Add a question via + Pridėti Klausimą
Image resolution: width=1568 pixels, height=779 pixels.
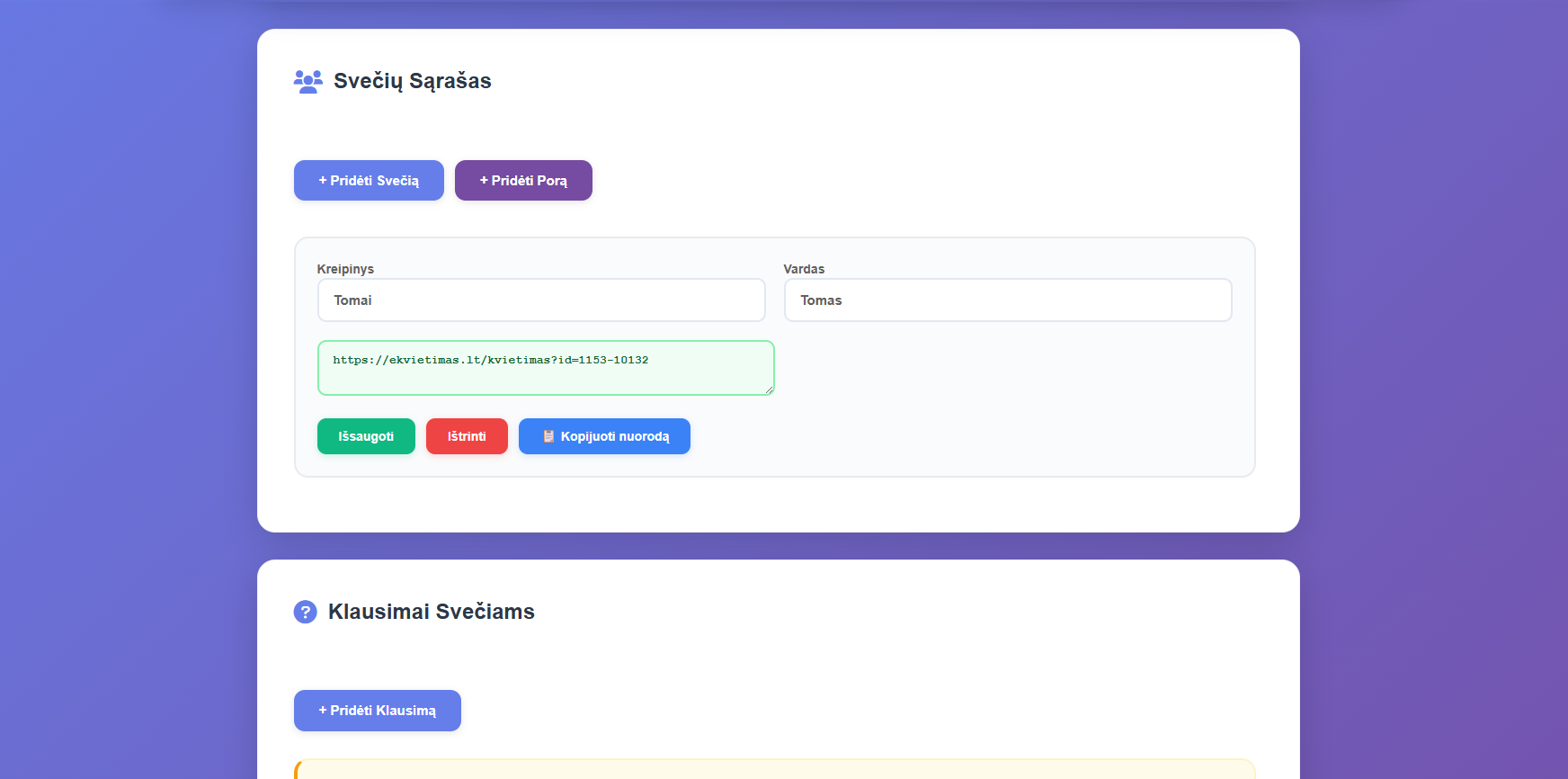pos(377,711)
